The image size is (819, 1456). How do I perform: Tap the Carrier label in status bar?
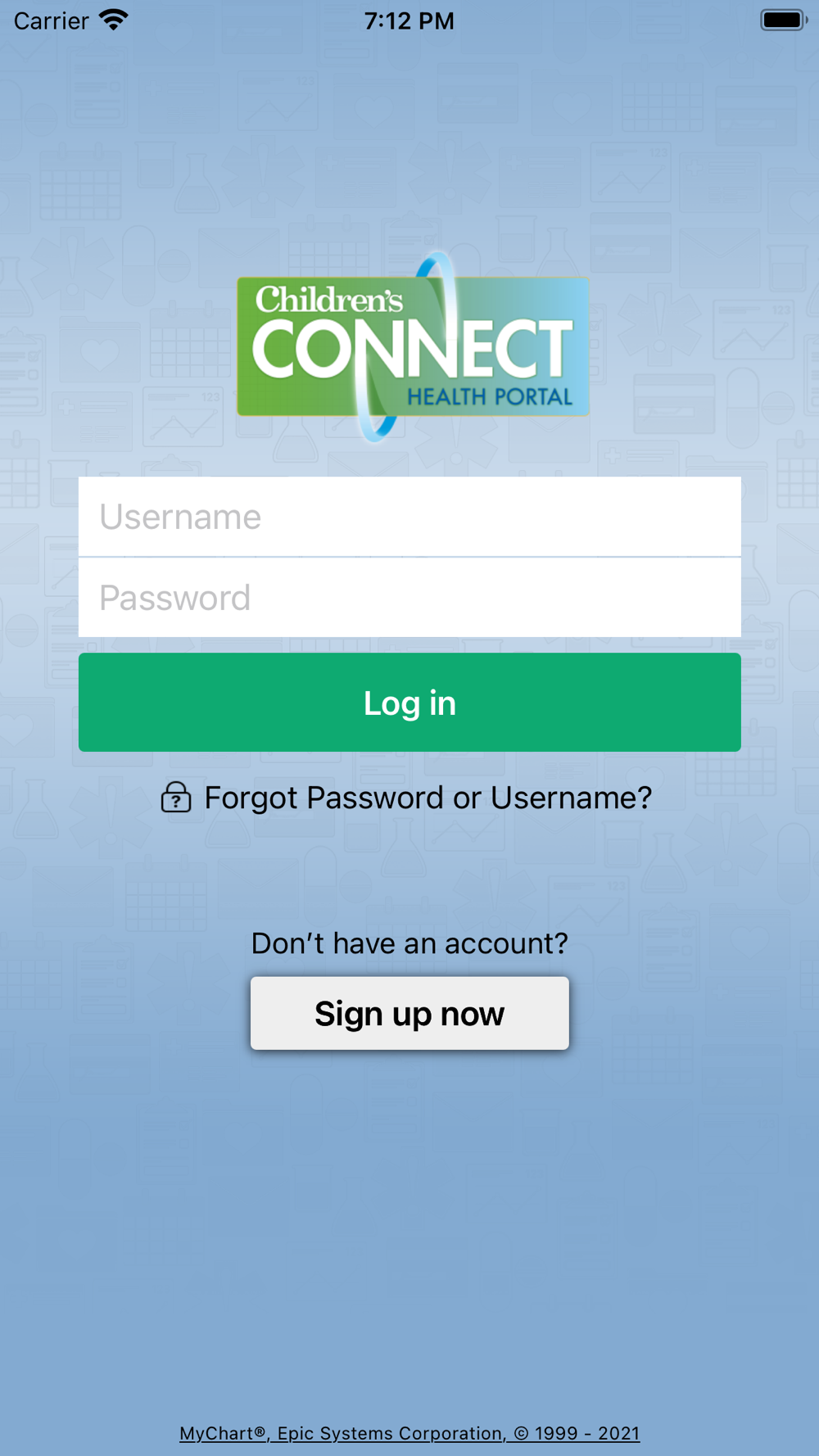point(51,20)
